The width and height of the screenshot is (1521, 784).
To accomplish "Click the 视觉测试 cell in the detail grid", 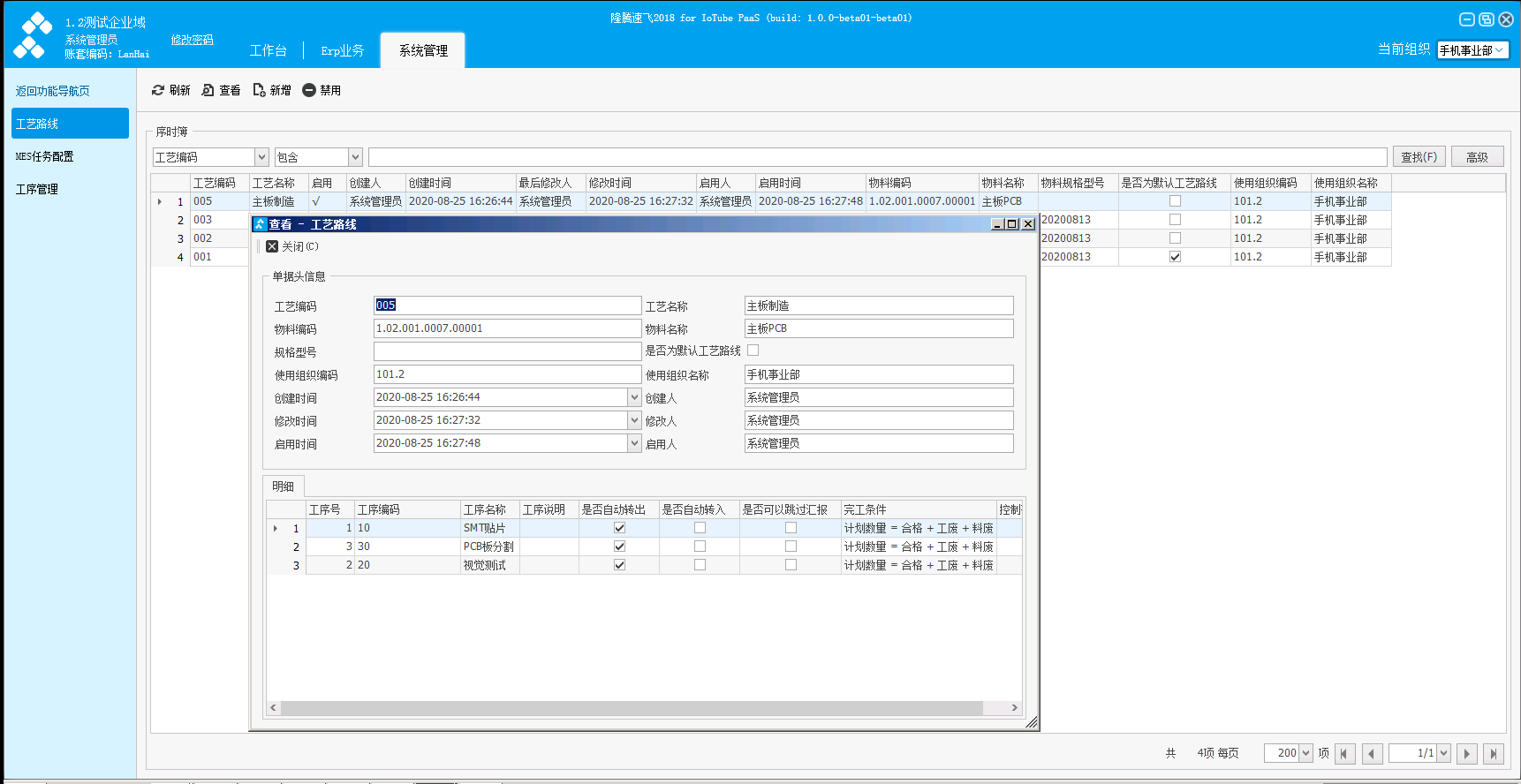I will tap(490, 565).
